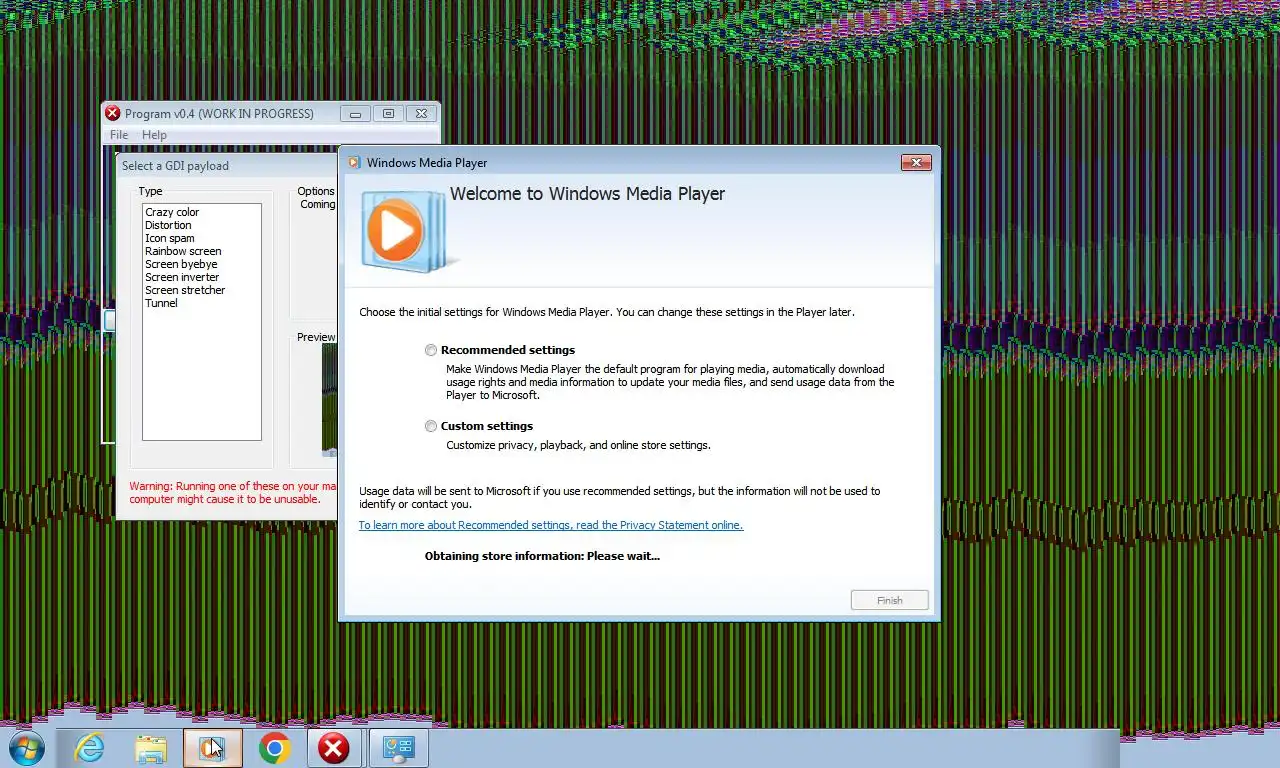1280x768 pixels.
Task: Open Windows Explorer folder taskbar icon
Action: (x=151, y=748)
